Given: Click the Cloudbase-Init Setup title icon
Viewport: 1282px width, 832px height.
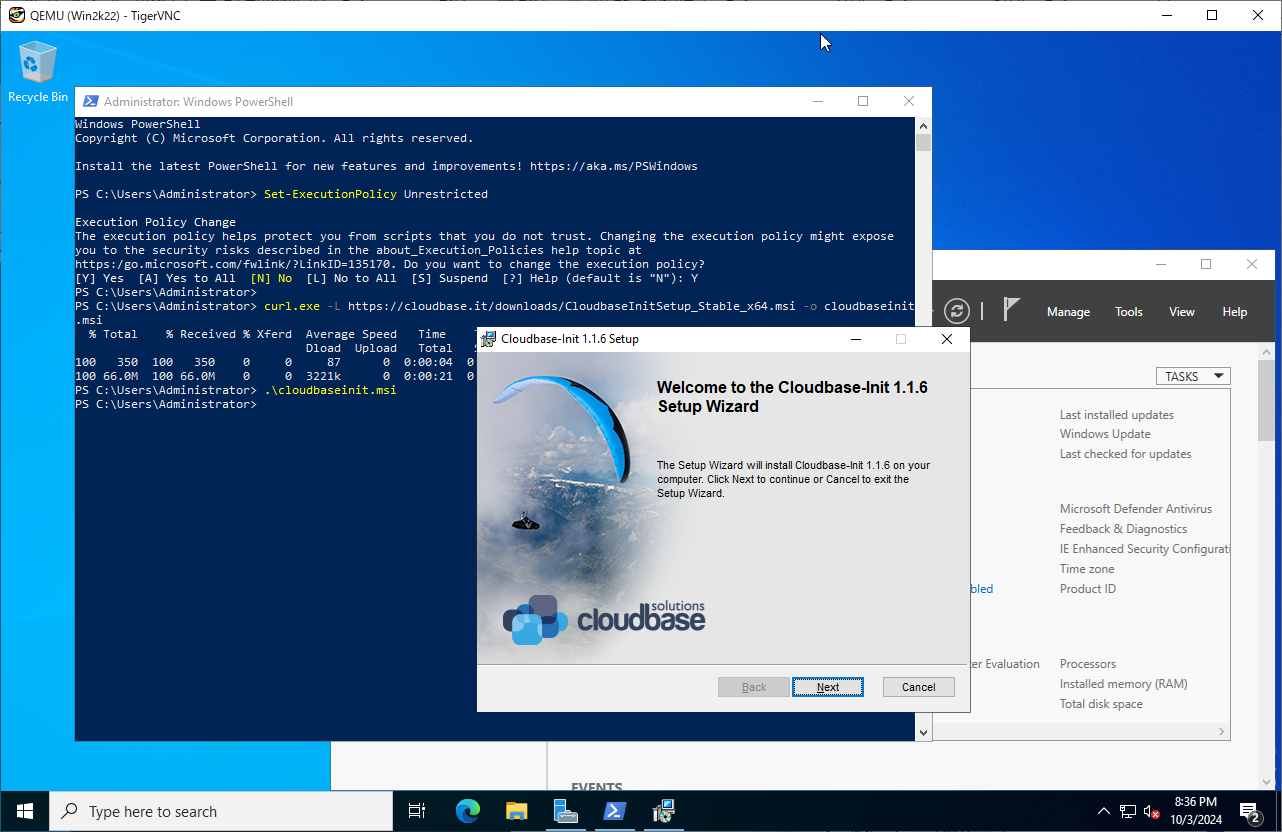Looking at the screenshot, I should pos(488,339).
